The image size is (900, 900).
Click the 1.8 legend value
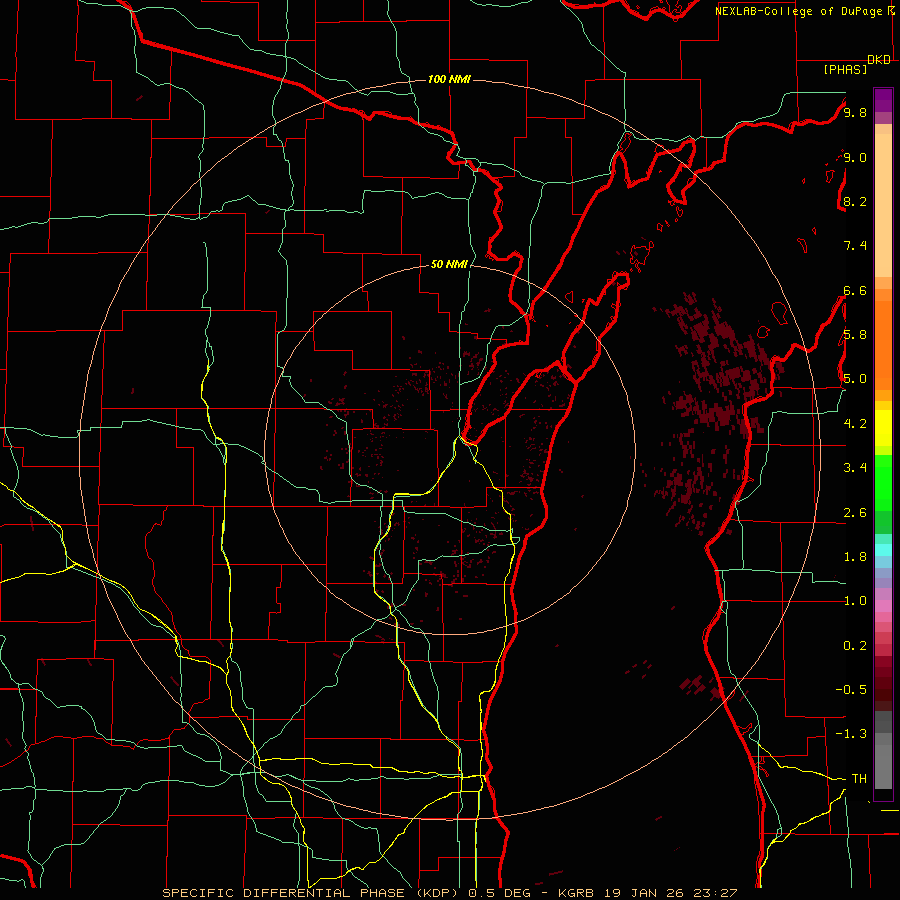855,556
